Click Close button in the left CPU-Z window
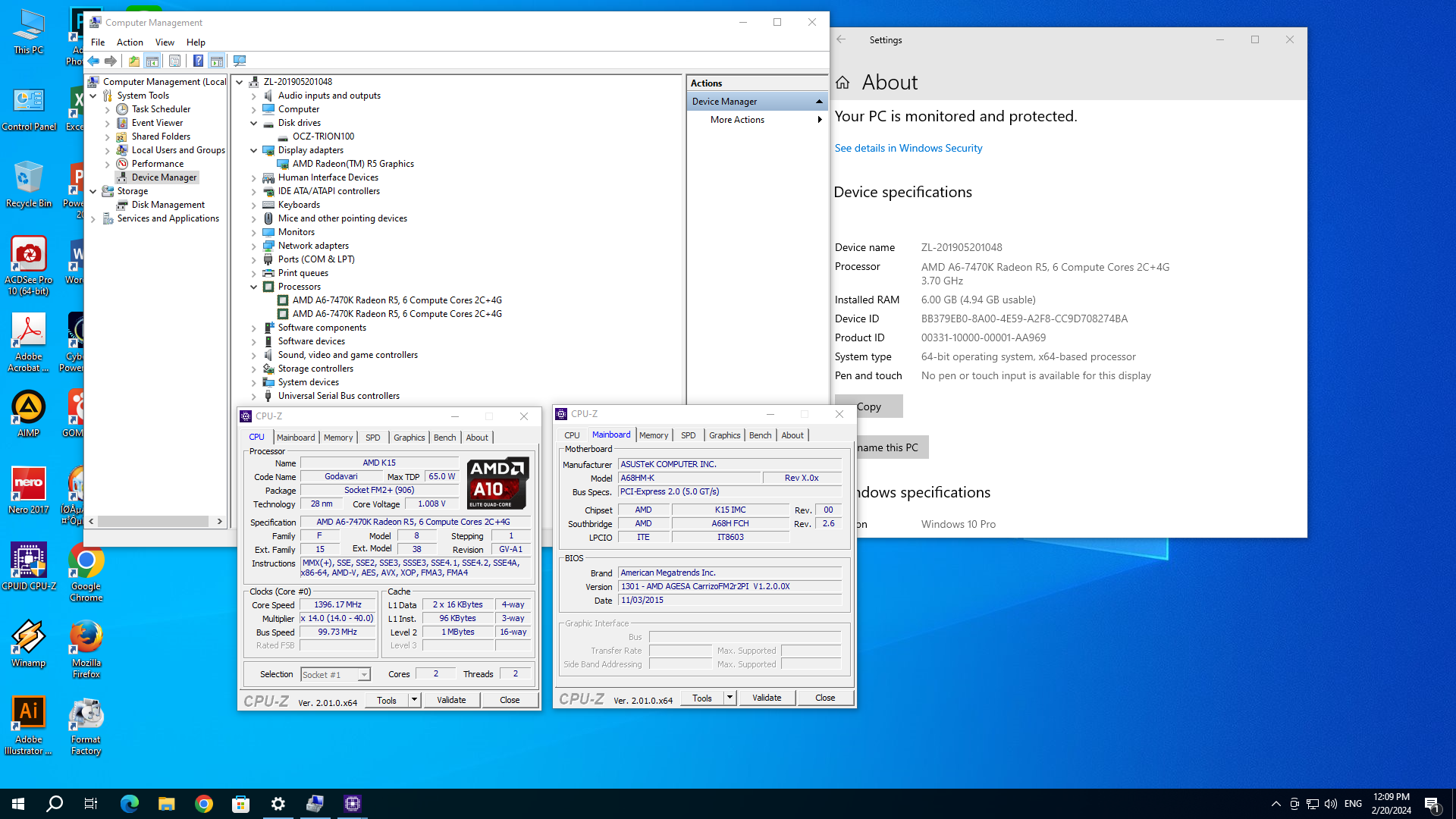This screenshot has width=1456, height=819. coord(510,700)
